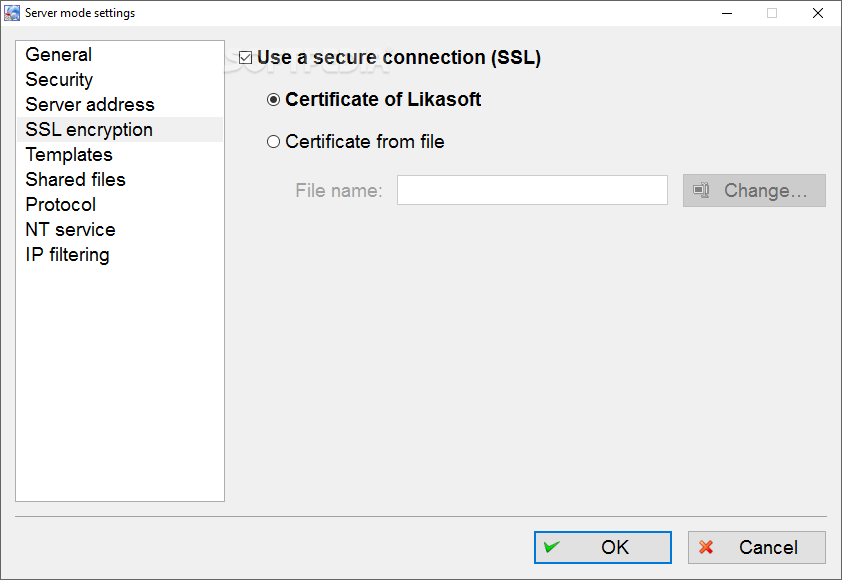This screenshot has width=842, height=580.
Task: Close the Server mode settings window
Action: click(x=817, y=13)
